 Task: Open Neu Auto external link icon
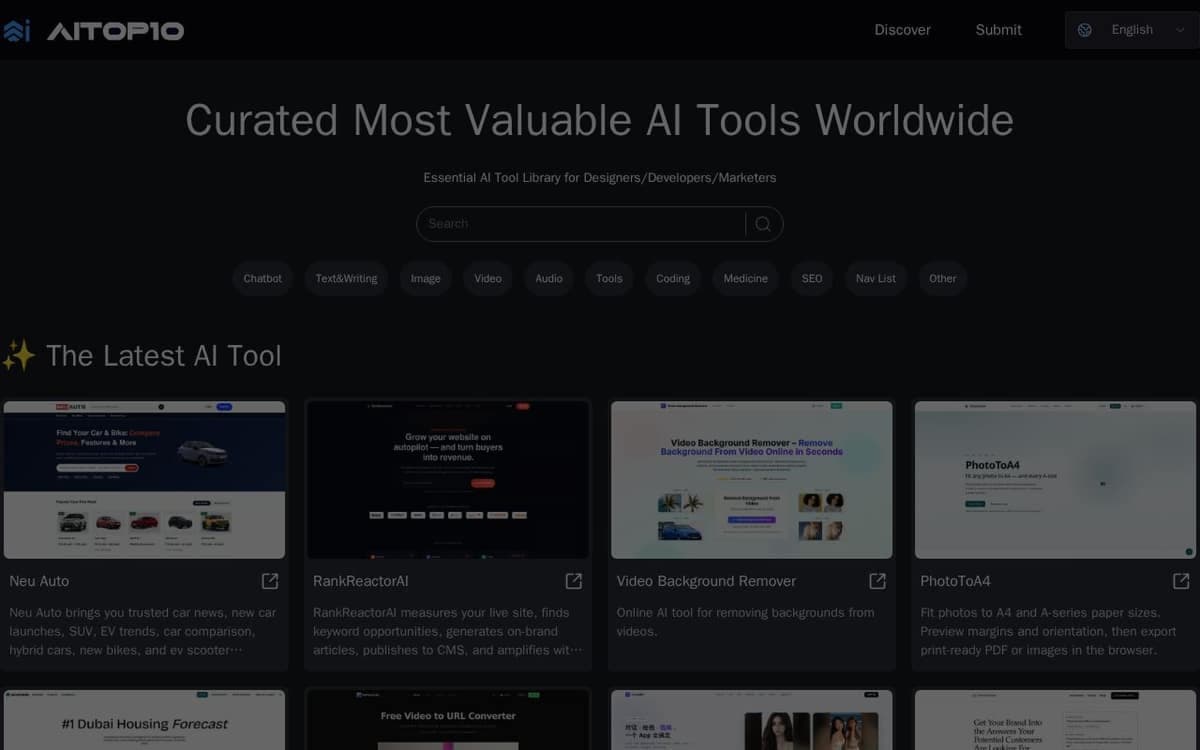click(270, 581)
